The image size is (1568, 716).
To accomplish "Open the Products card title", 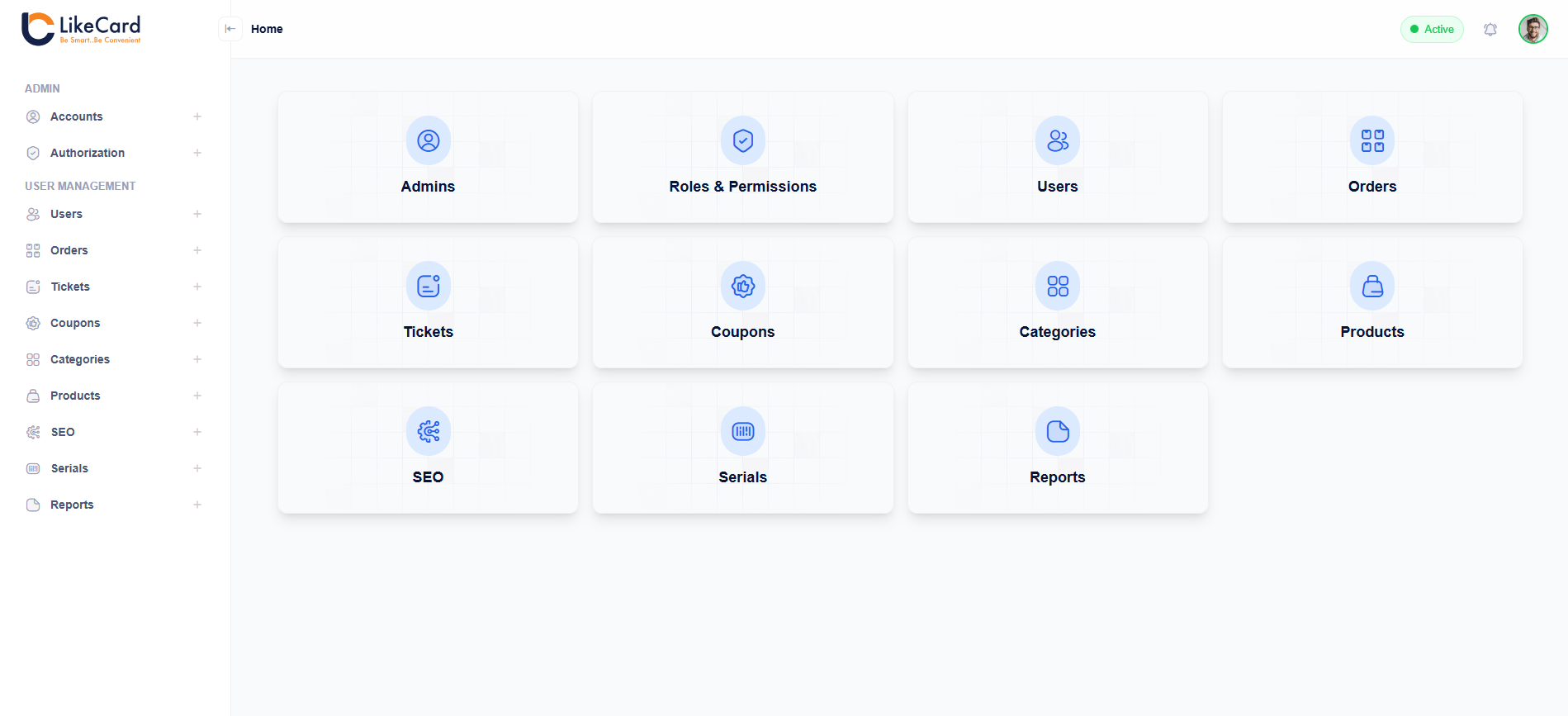I will click(x=1371, y=332).
